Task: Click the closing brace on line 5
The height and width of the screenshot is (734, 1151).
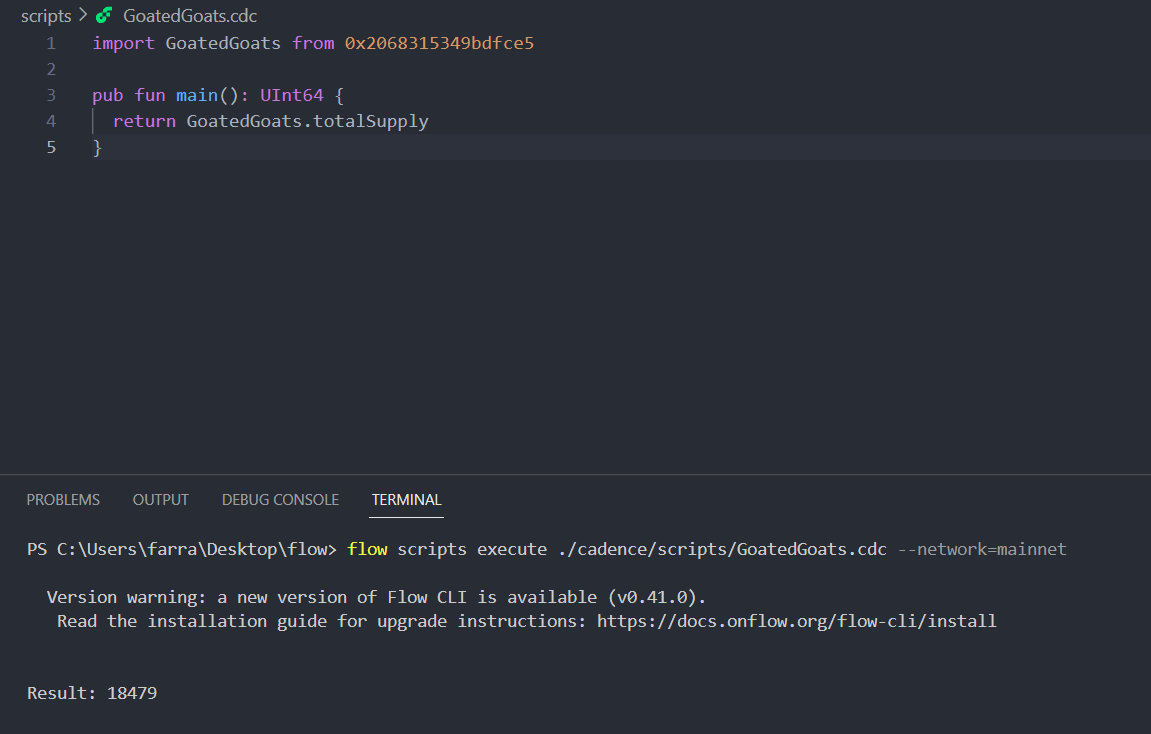Action: click(97, 147)
